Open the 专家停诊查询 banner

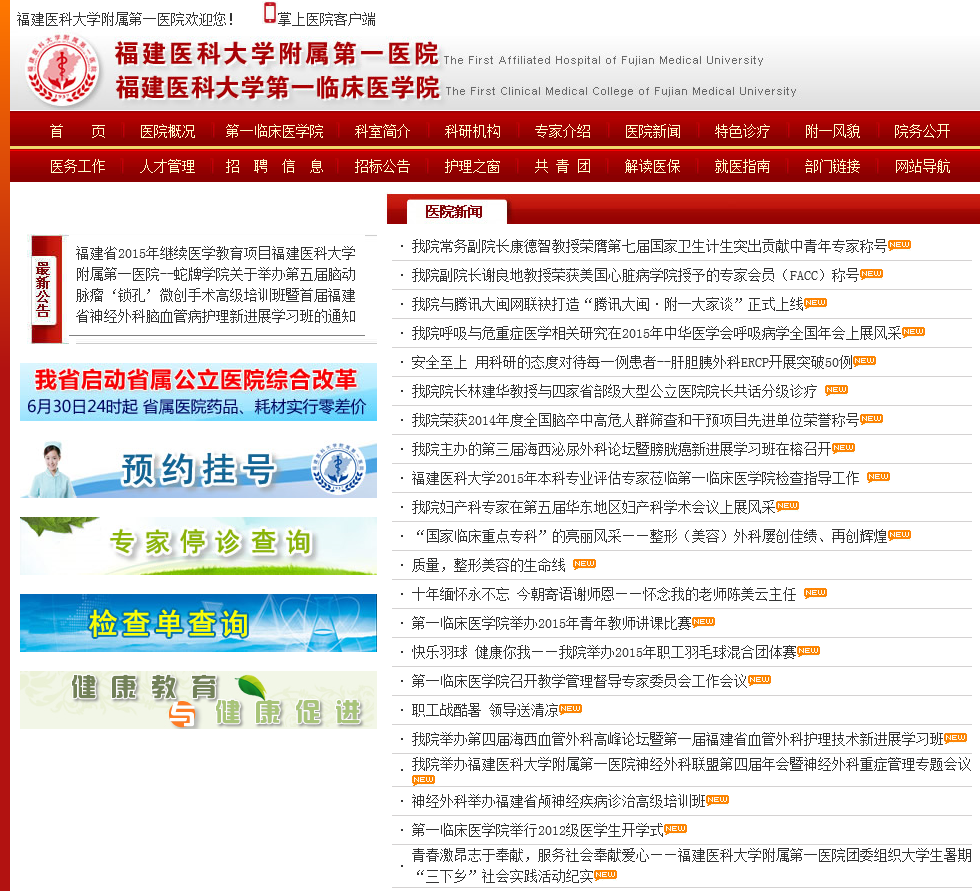click(x=198, y=545)
